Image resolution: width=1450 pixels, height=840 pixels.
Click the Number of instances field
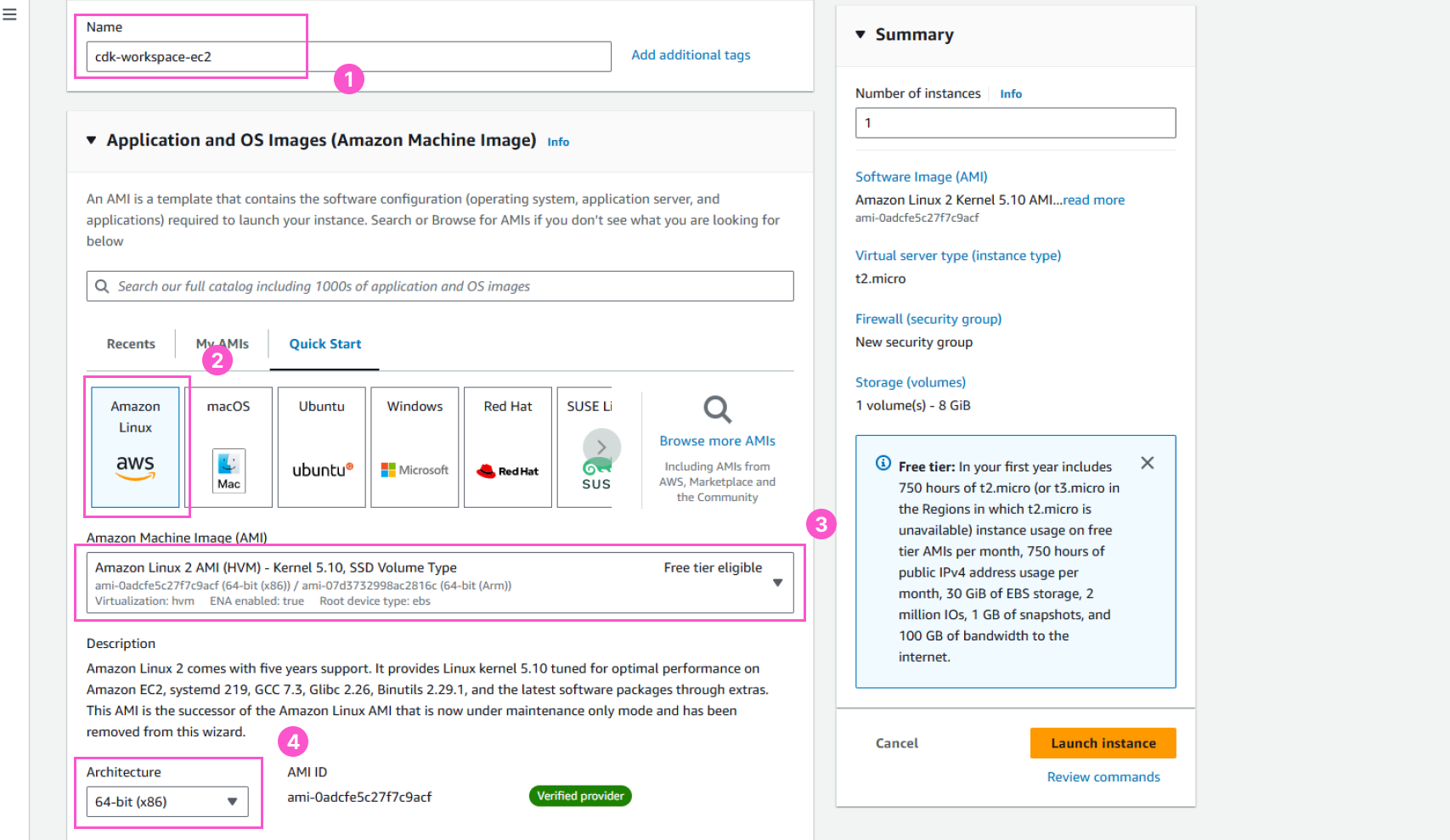tap(1016, 123)
